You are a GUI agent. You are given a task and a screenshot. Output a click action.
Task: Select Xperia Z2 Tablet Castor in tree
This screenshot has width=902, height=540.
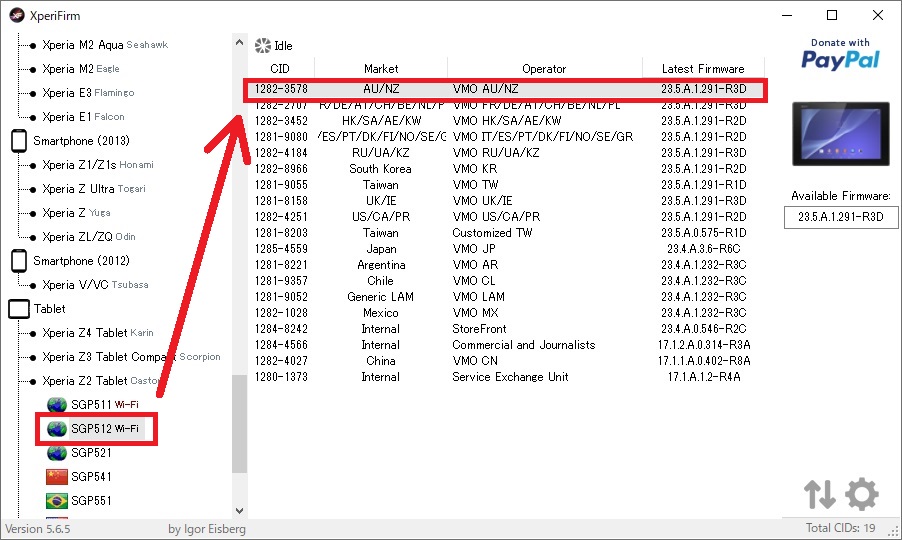pyautogui.click(x=100, y=381)
